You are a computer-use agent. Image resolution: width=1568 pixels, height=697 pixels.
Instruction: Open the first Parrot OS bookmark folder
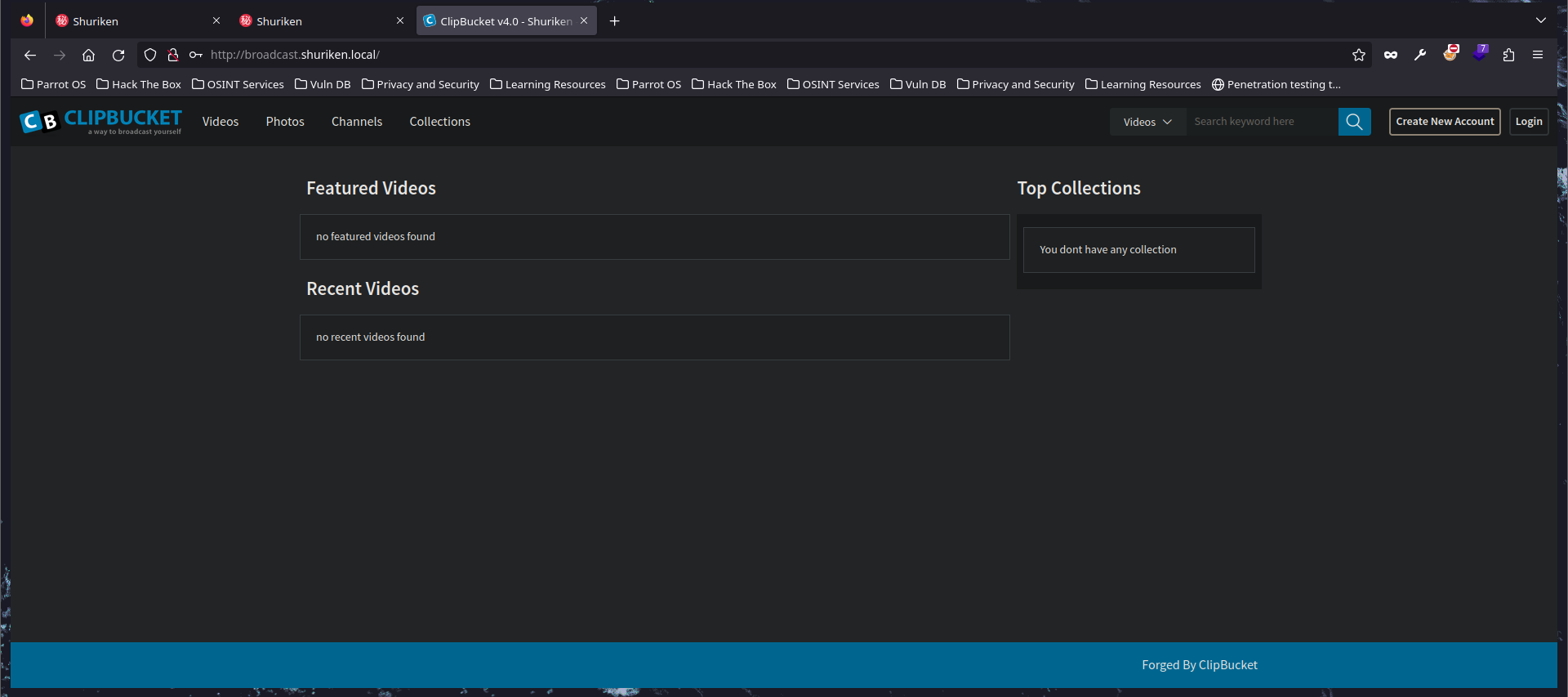point(54,84)
